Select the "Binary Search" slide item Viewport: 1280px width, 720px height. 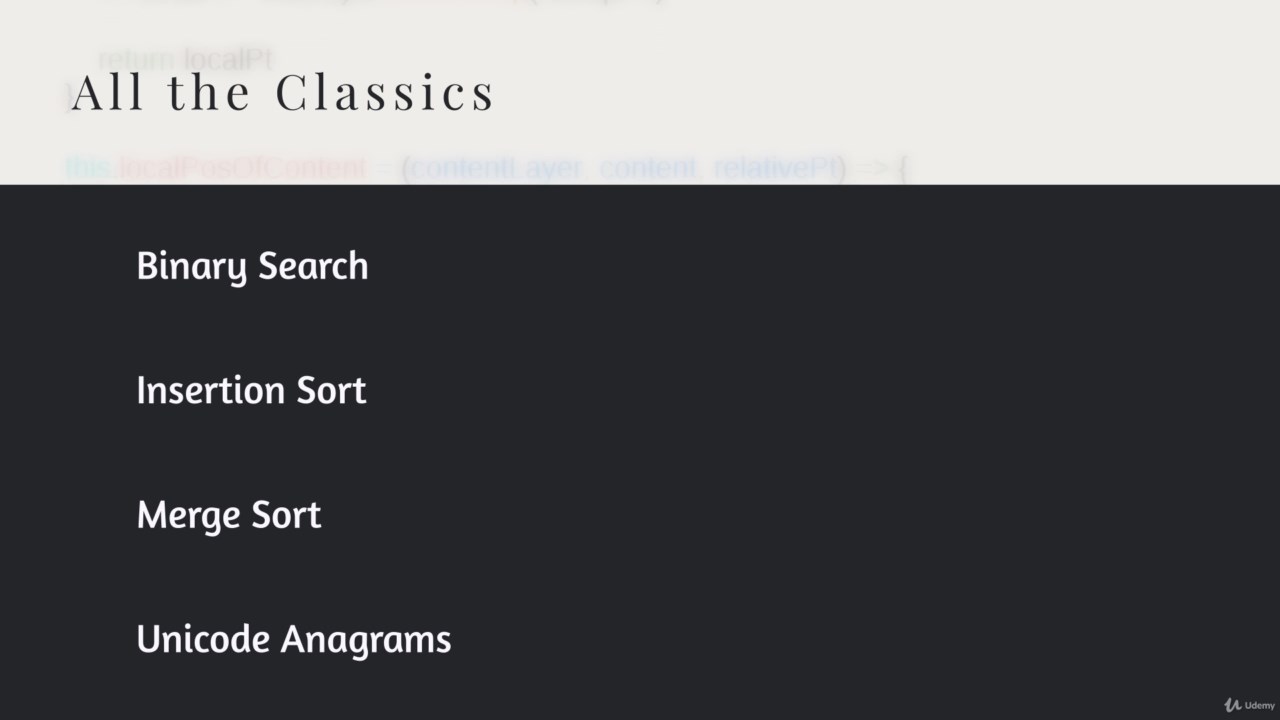click(x=252, y=266)
